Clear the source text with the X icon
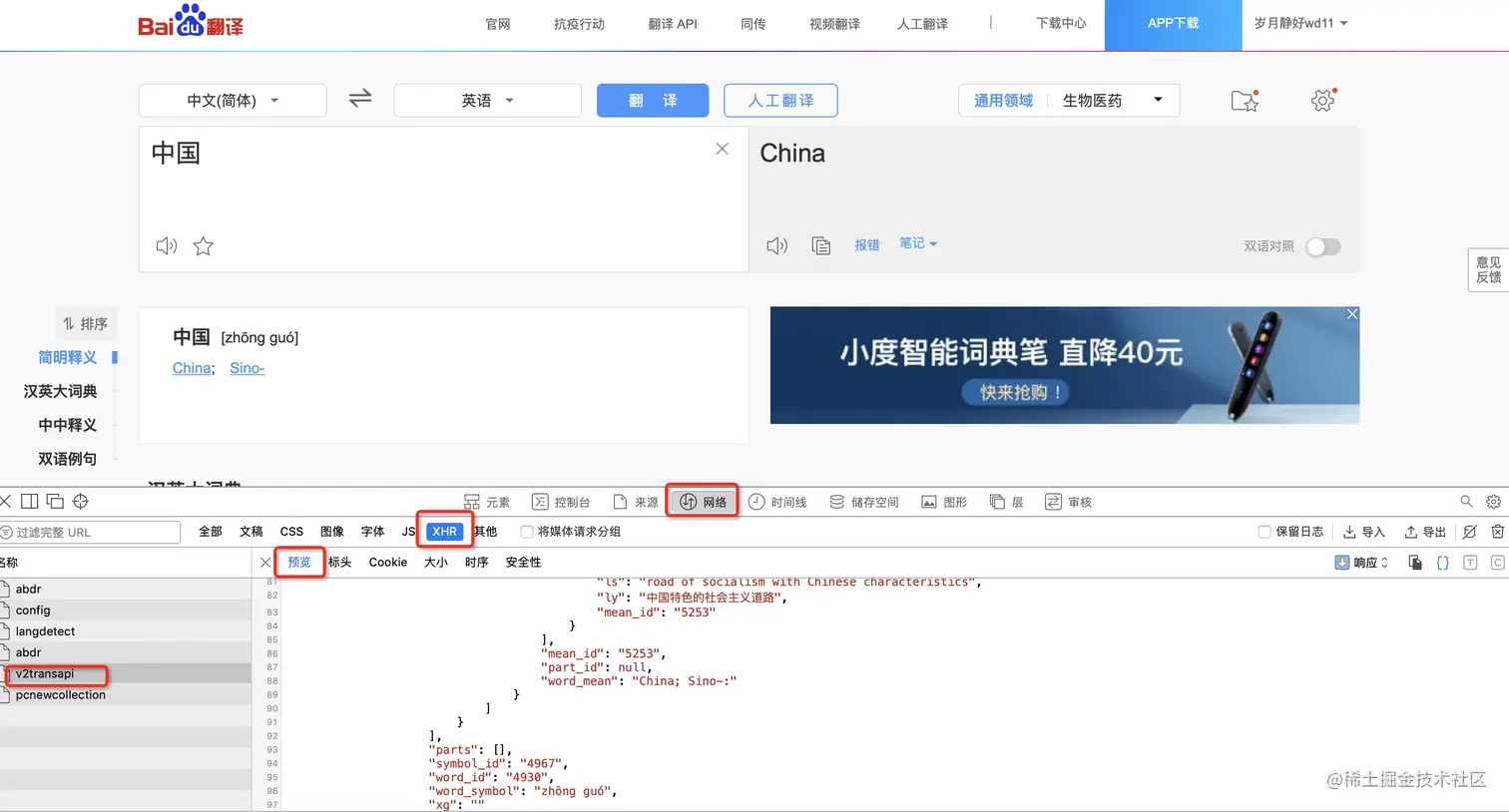1509x812 pixels. (723, 149)
